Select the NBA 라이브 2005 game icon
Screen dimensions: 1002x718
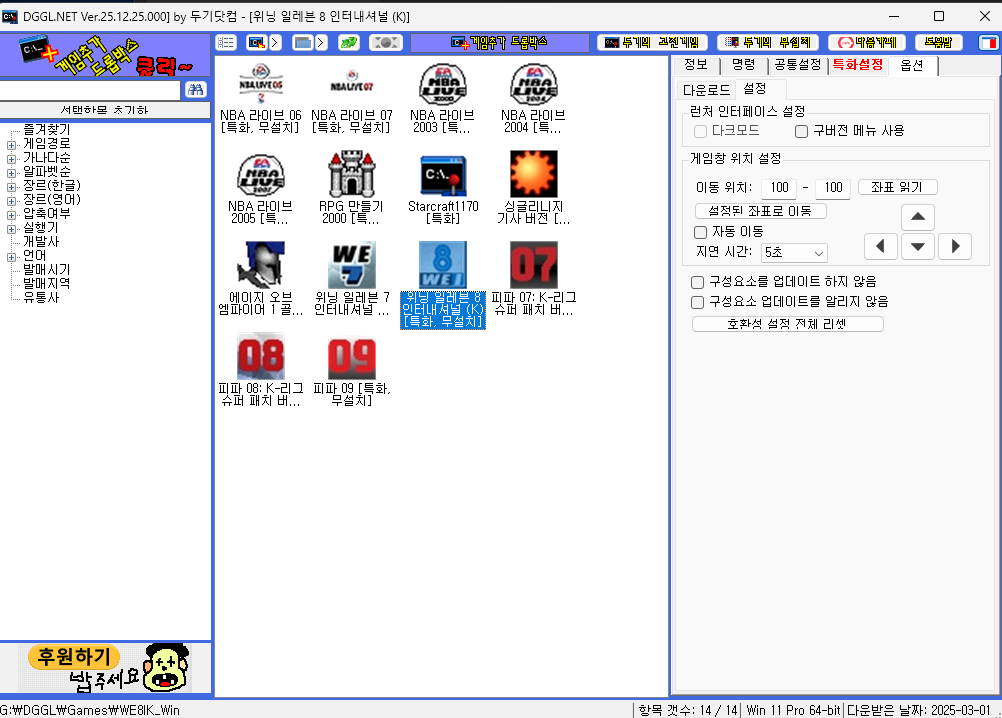pyautogui.click(x=261, y=174)
